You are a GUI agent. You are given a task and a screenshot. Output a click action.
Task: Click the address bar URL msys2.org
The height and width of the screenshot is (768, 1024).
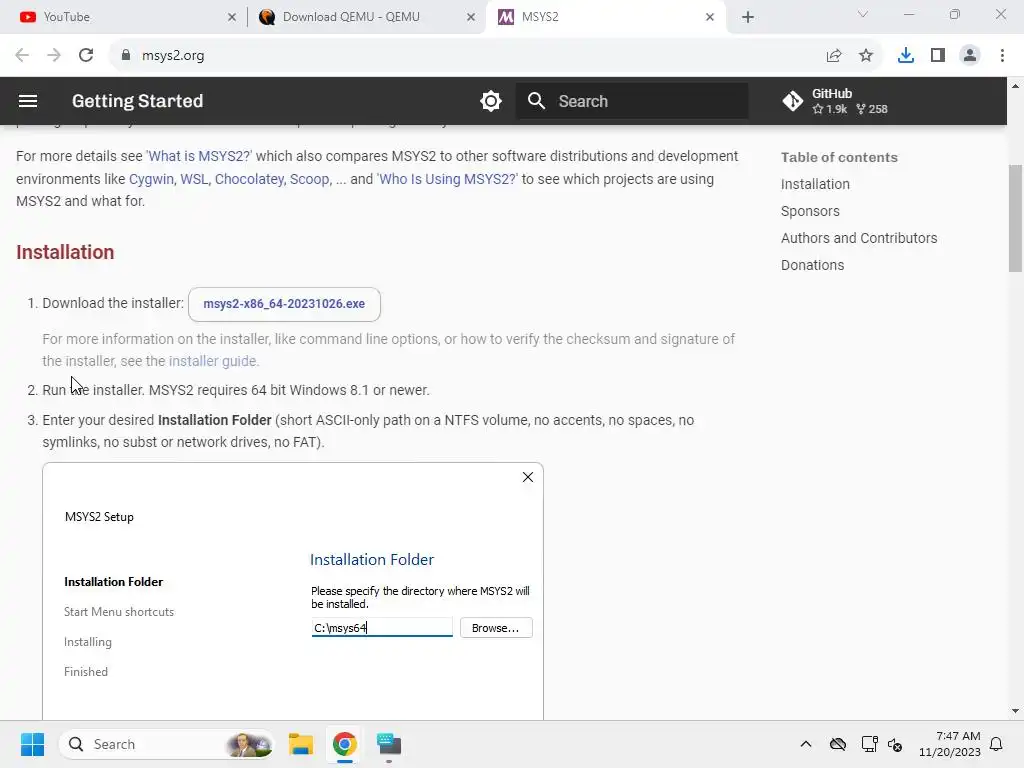[x=173, y=56]
